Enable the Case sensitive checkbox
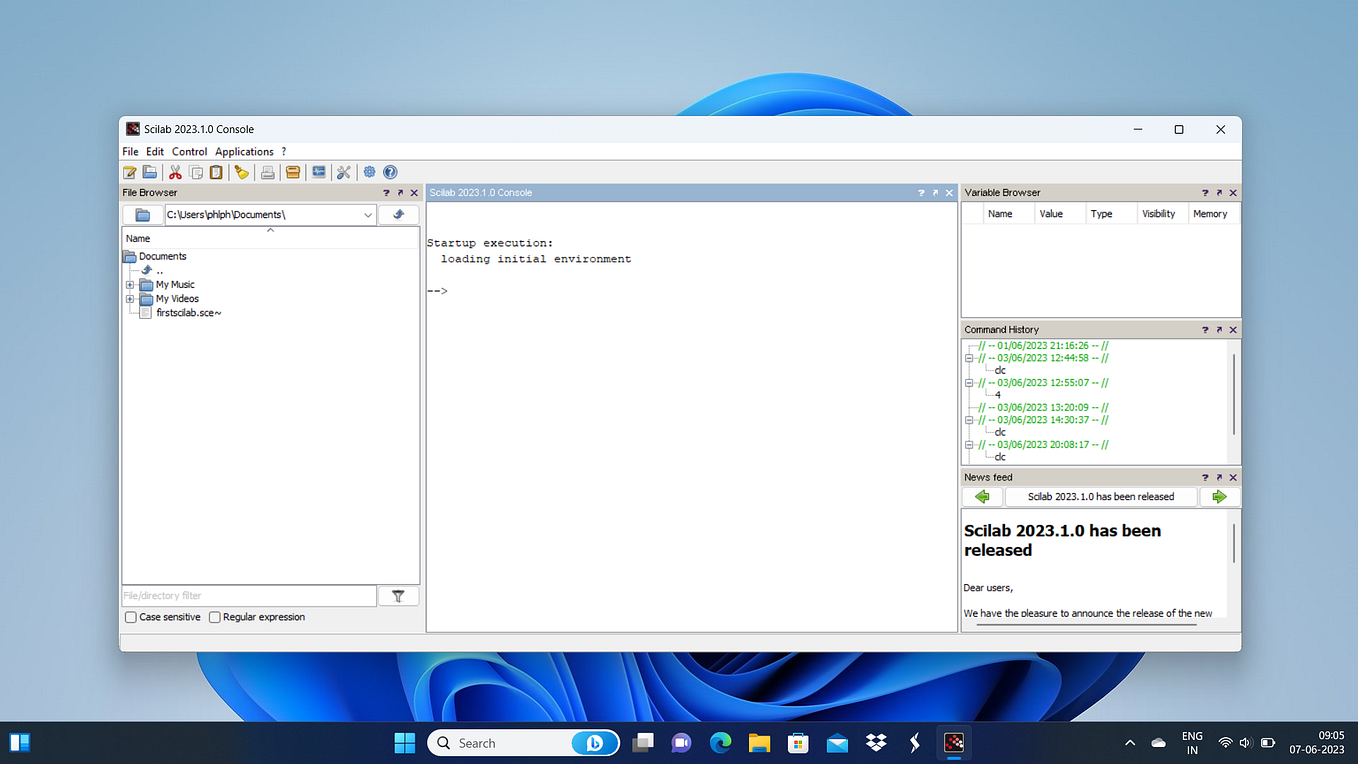Screen dimensions: 1358x764 coord(131,618)
